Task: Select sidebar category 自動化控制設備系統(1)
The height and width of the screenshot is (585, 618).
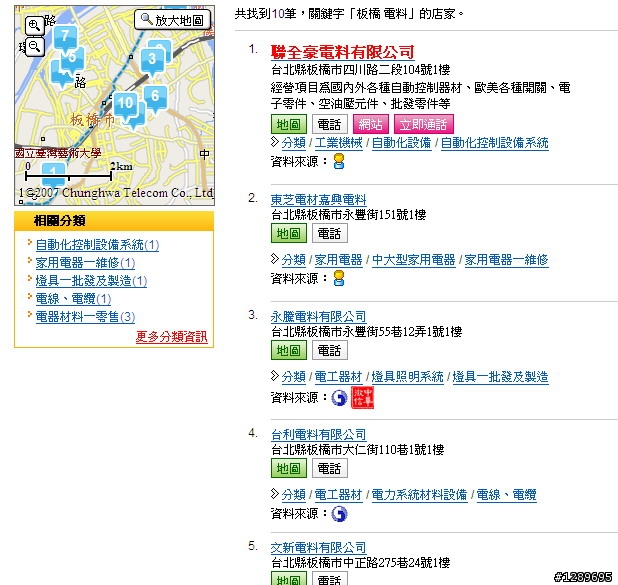Action: click(97, 245)
